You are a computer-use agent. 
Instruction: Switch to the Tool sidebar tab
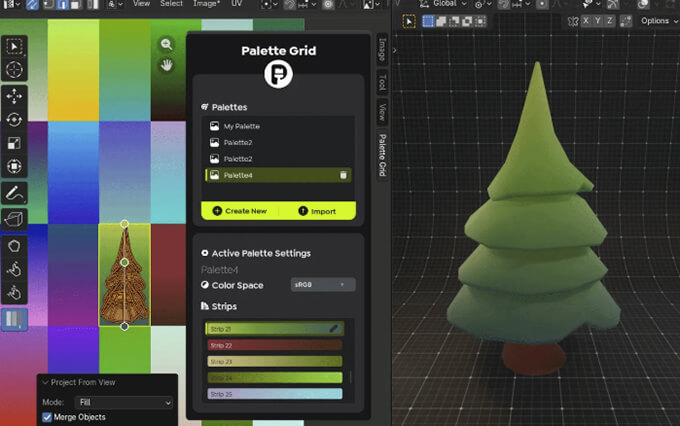(382, 83)
